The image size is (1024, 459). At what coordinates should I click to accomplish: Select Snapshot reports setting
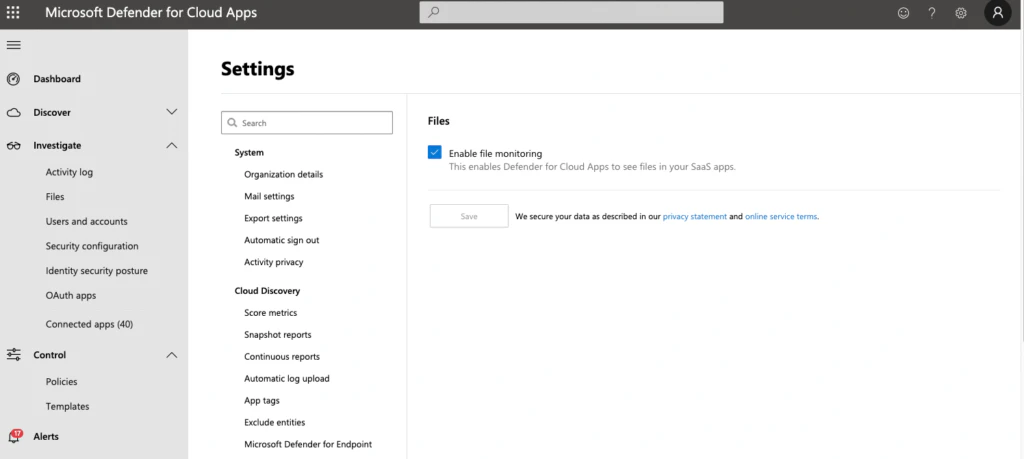point(278,335)
